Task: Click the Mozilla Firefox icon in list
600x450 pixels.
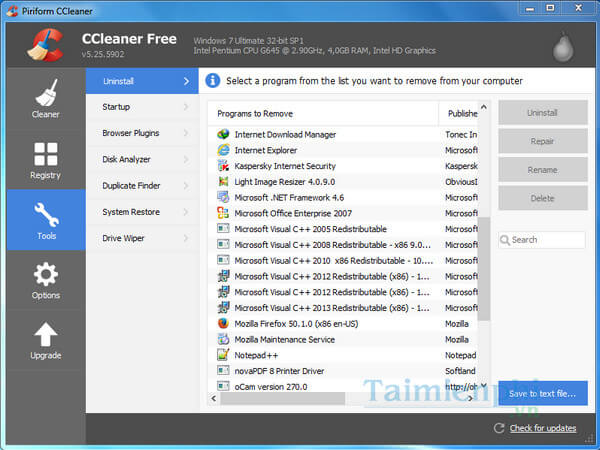Action: pyautogui.click(x=223, y=323)
